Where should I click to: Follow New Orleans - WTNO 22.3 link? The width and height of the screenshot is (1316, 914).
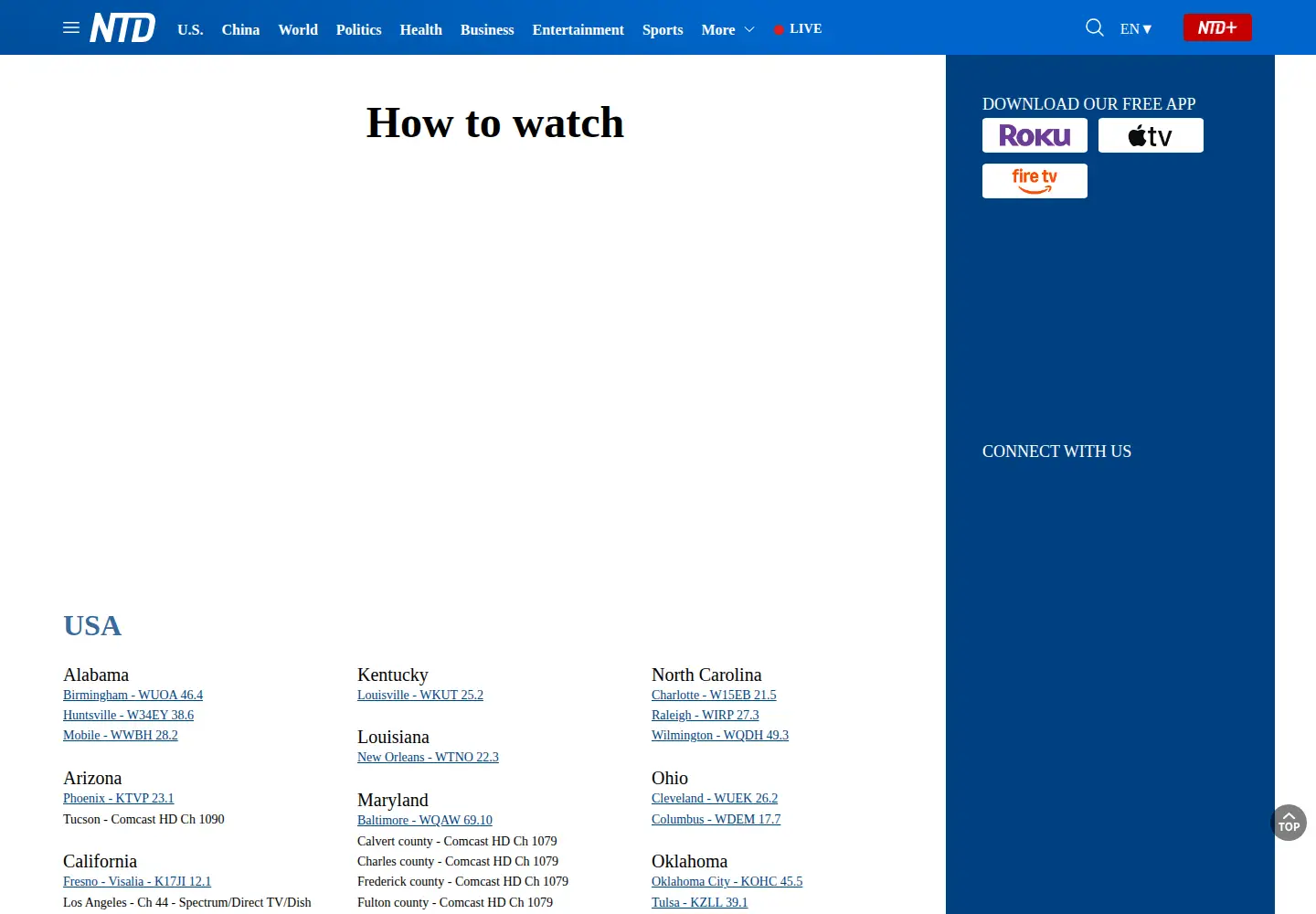pos(428,758)
